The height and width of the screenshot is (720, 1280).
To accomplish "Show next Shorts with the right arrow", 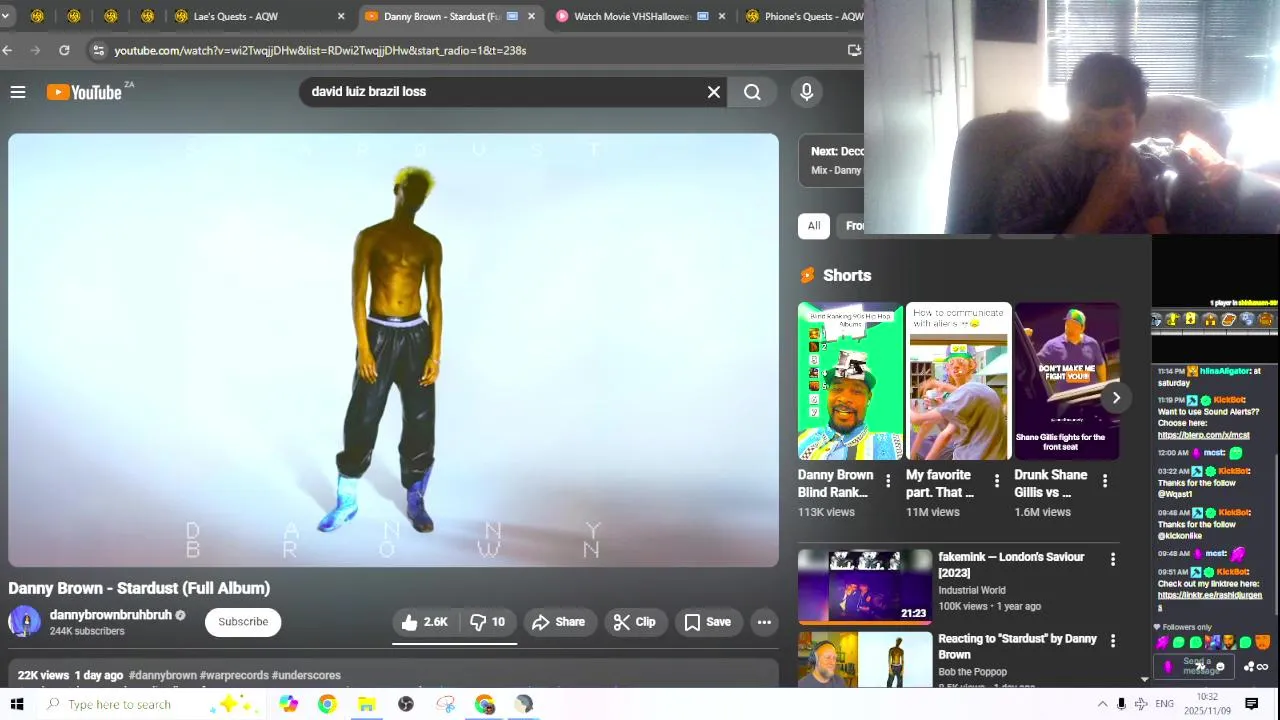I will [x=1116, y=398].
